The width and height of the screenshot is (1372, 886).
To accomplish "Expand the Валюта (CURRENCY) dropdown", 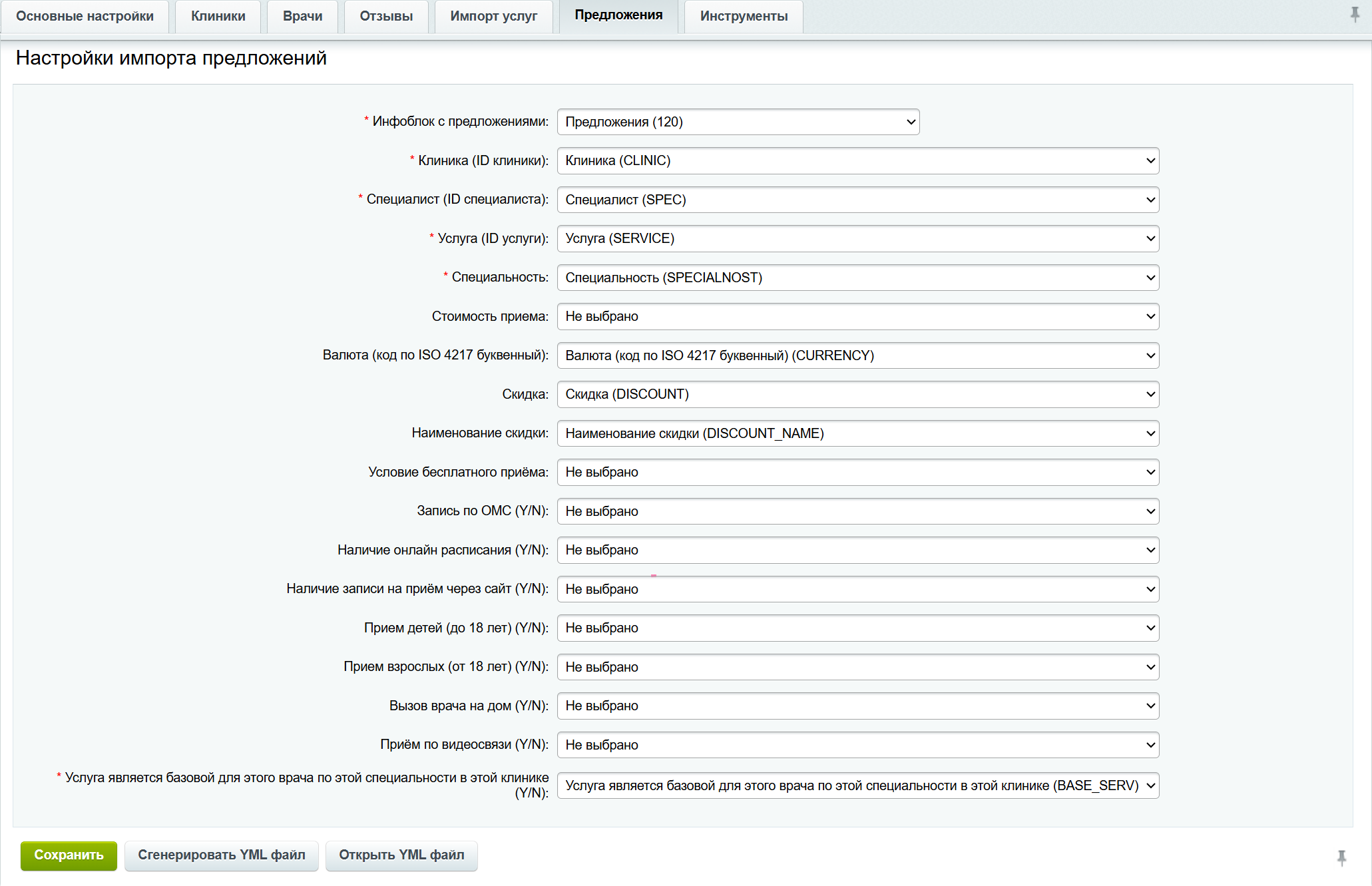I will pyautogui.click(x=857, y=355).
